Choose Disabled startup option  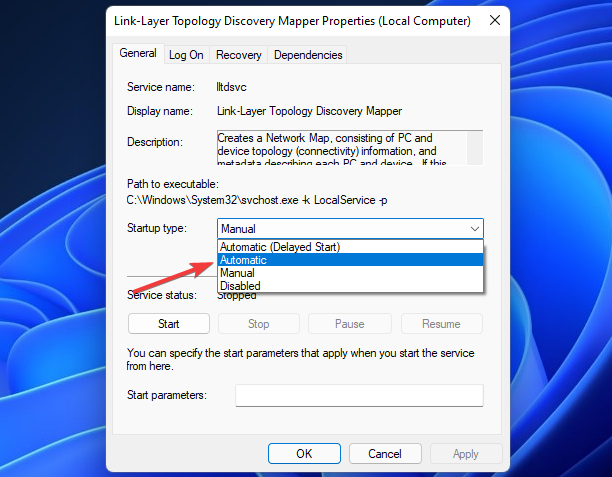tap(350, 286)
